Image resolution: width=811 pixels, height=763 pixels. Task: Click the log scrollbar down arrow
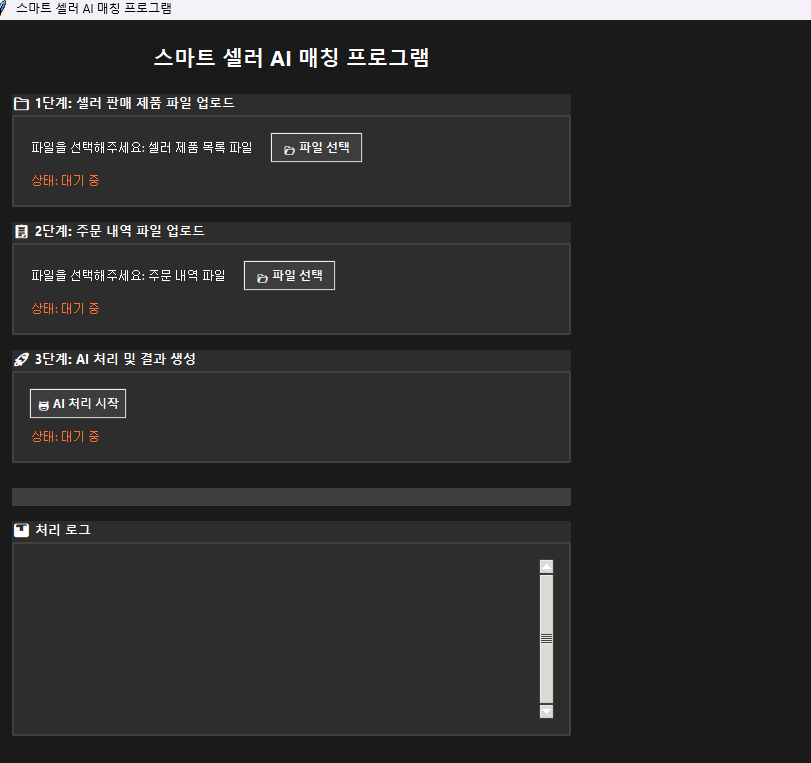click(x=546, y=711)
